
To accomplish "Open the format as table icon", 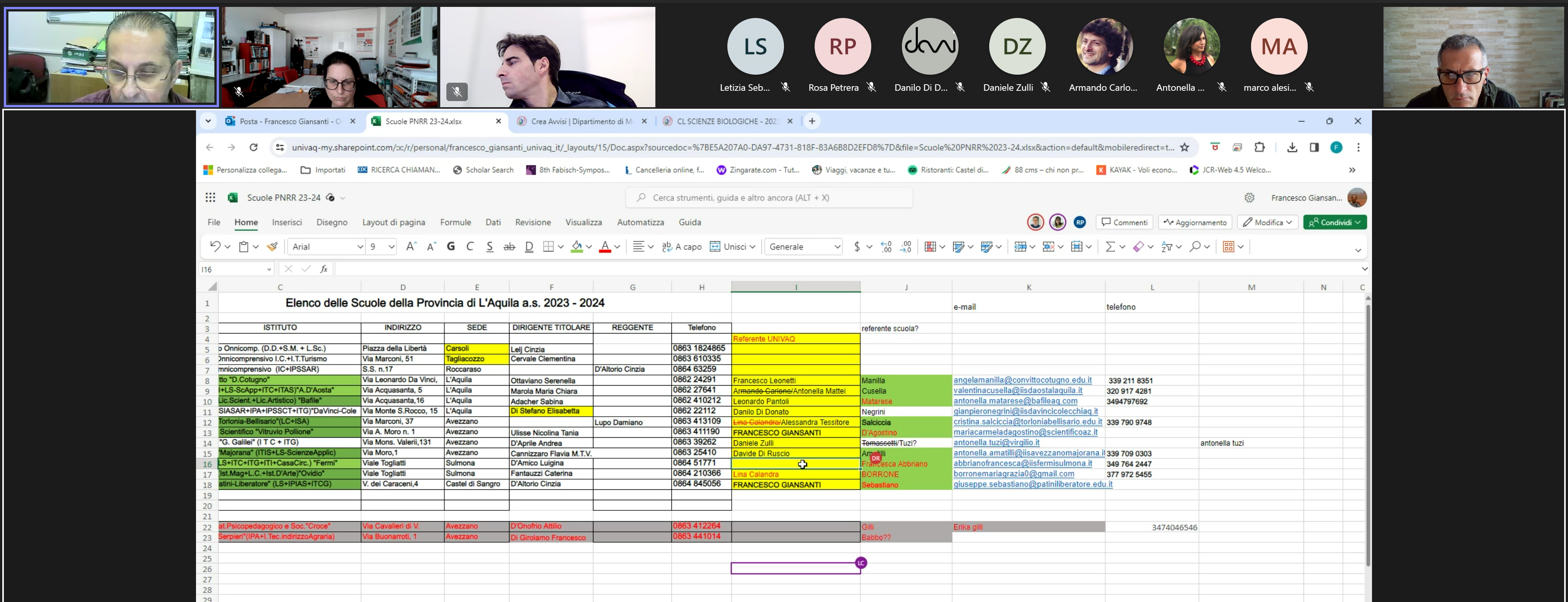I will point(959,247).
